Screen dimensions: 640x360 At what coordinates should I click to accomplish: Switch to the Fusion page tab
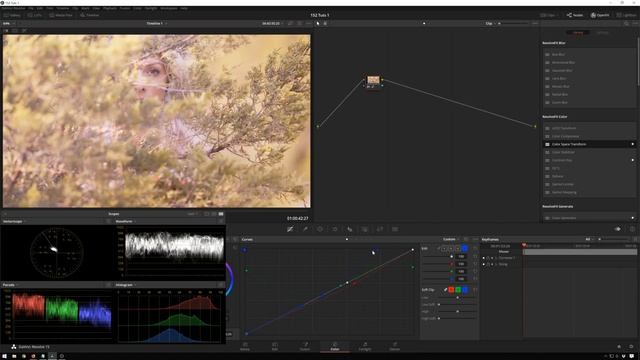(x=305, y=347)
